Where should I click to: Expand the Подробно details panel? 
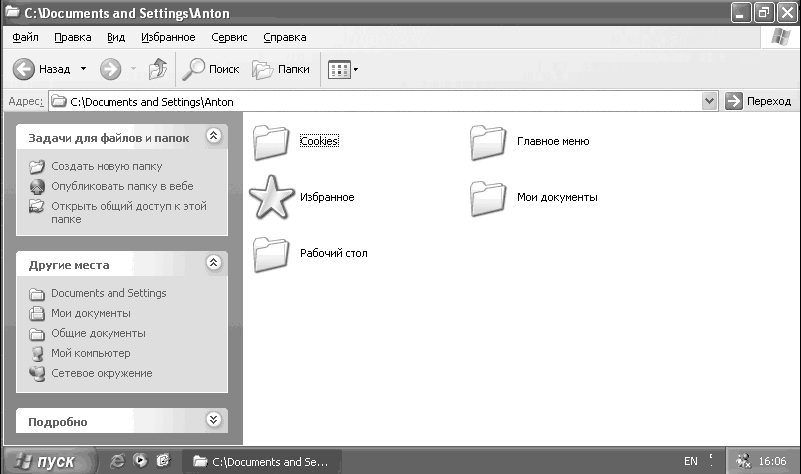click(214, 420)
